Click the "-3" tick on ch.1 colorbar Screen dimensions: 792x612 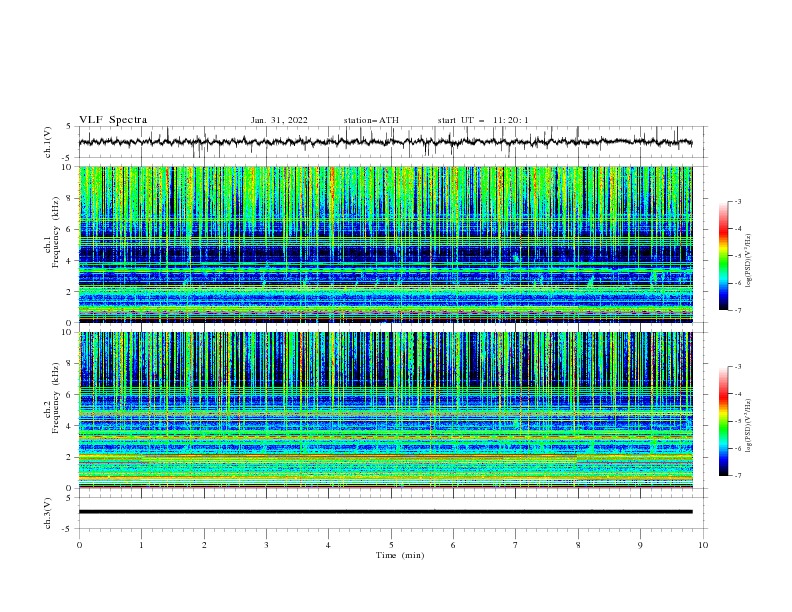pos(738,201)
